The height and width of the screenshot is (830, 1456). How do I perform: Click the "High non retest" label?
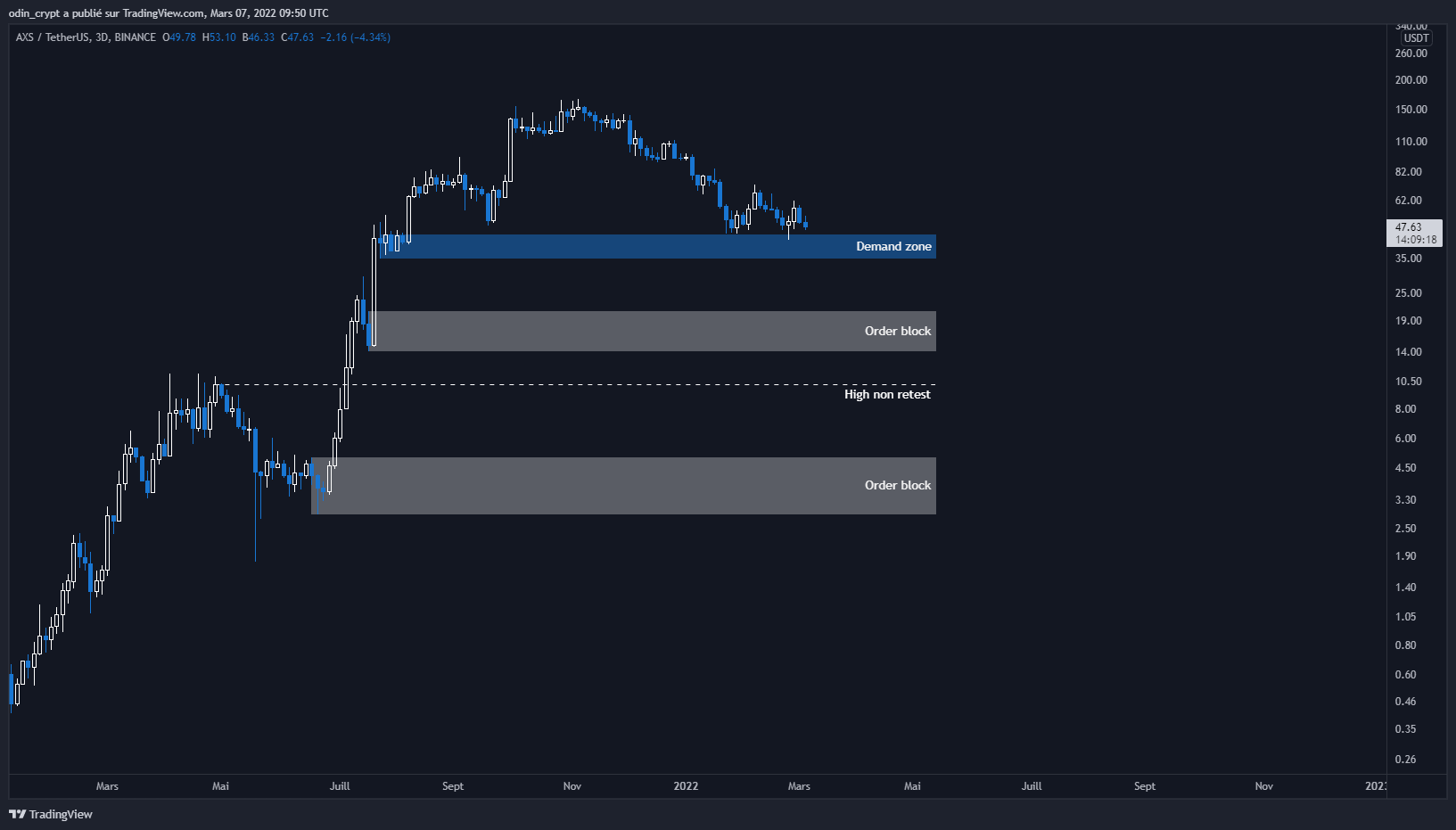click(887, 394)
